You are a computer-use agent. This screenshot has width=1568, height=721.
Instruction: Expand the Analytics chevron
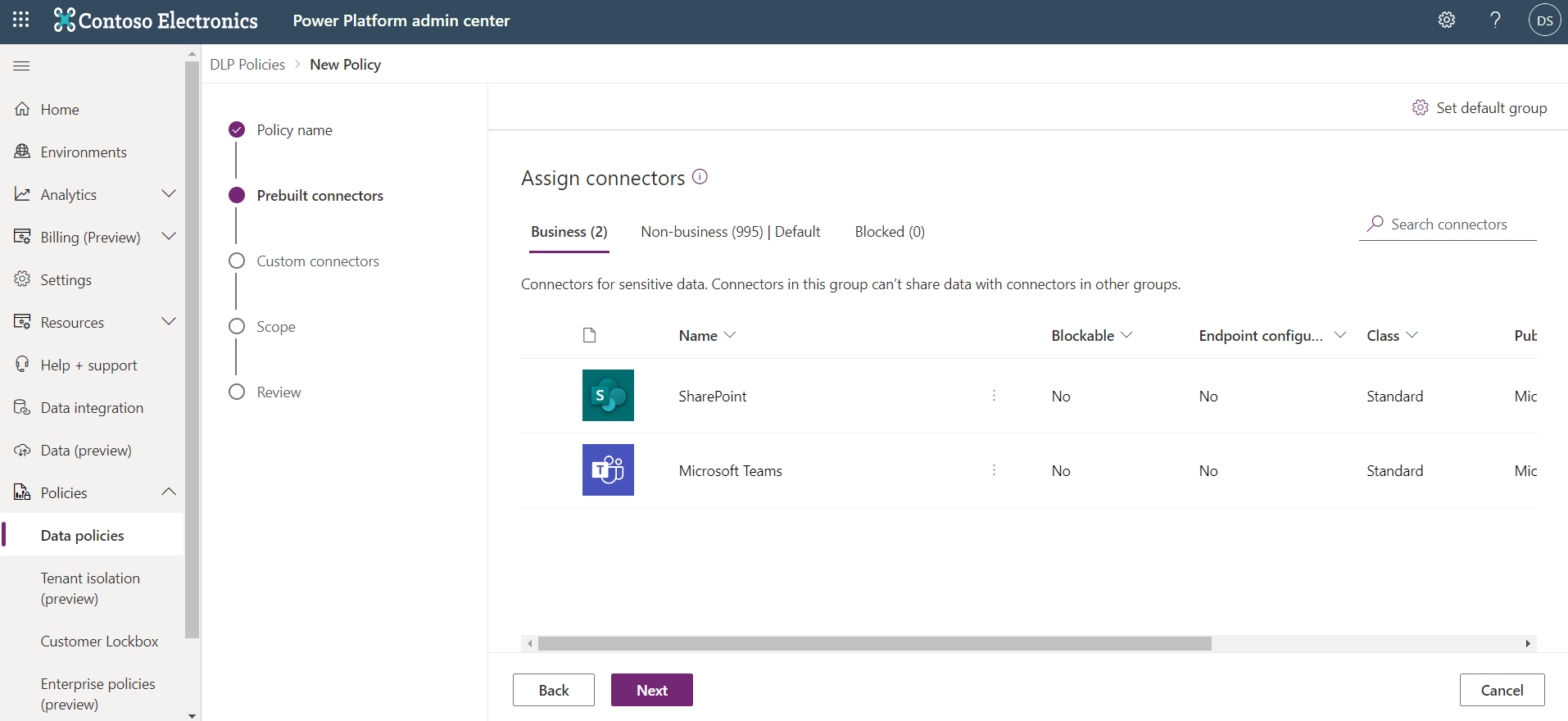[169, 193]
